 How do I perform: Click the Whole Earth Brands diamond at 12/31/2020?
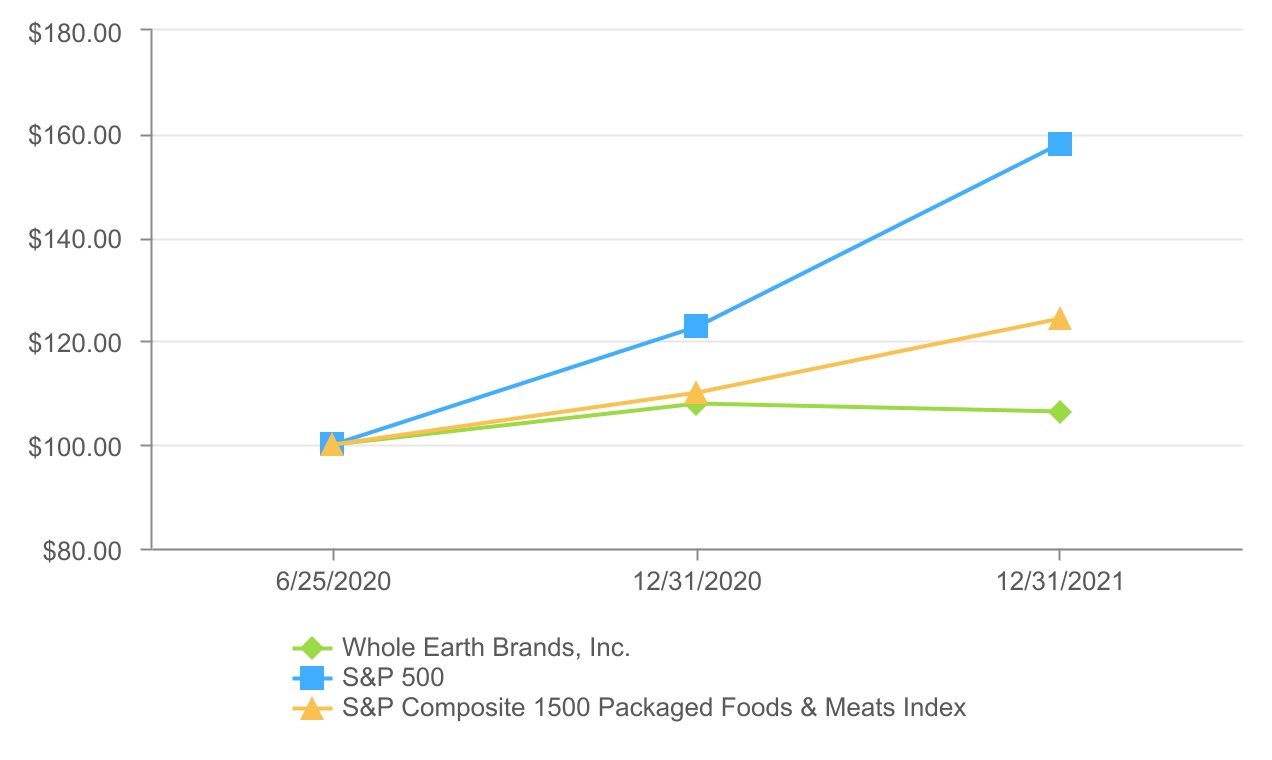696,404
